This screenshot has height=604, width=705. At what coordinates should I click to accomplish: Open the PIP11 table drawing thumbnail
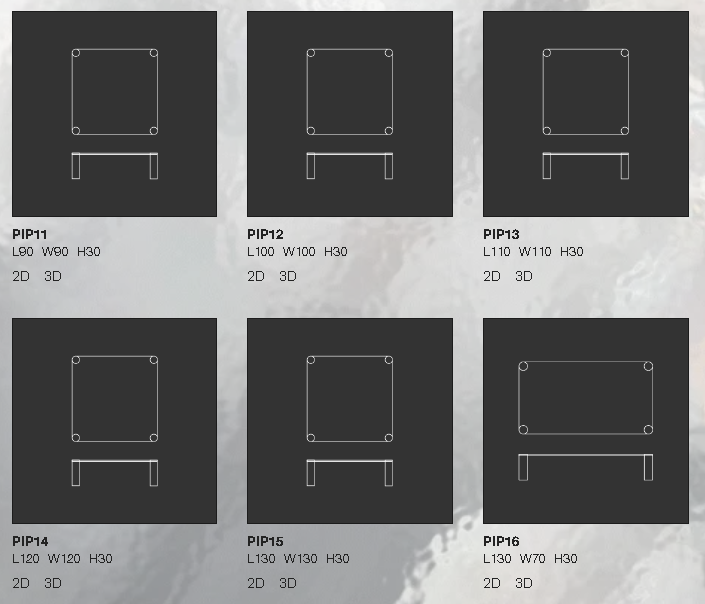pos(114,114)
